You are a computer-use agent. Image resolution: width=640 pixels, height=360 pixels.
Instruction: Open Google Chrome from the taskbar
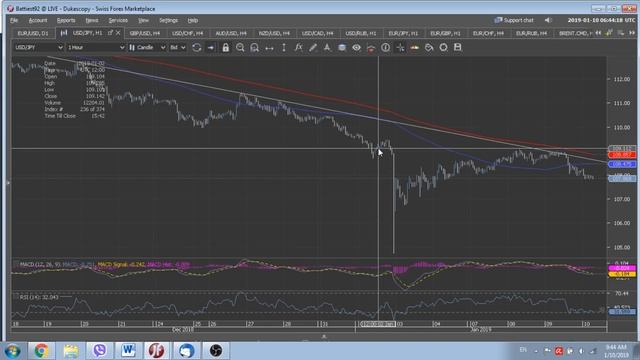(x=41, y=351)
